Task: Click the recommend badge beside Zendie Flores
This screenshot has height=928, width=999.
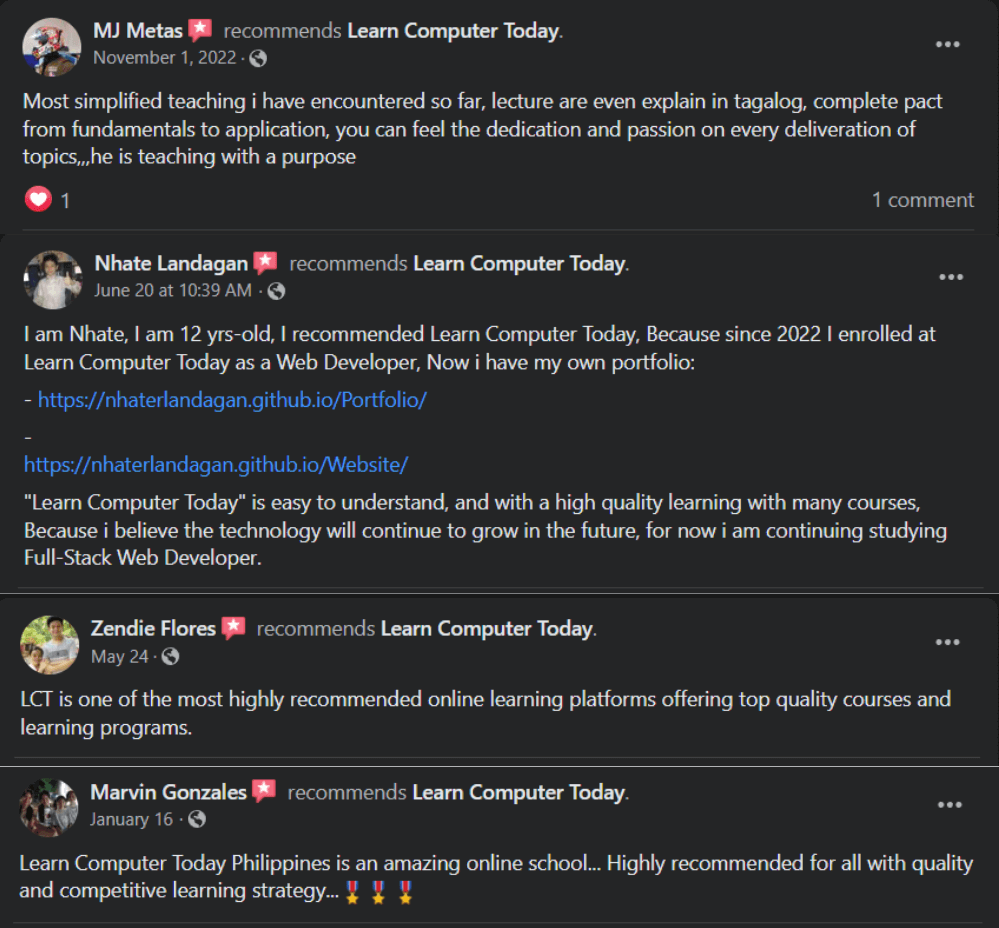Action: pos(233,629)
